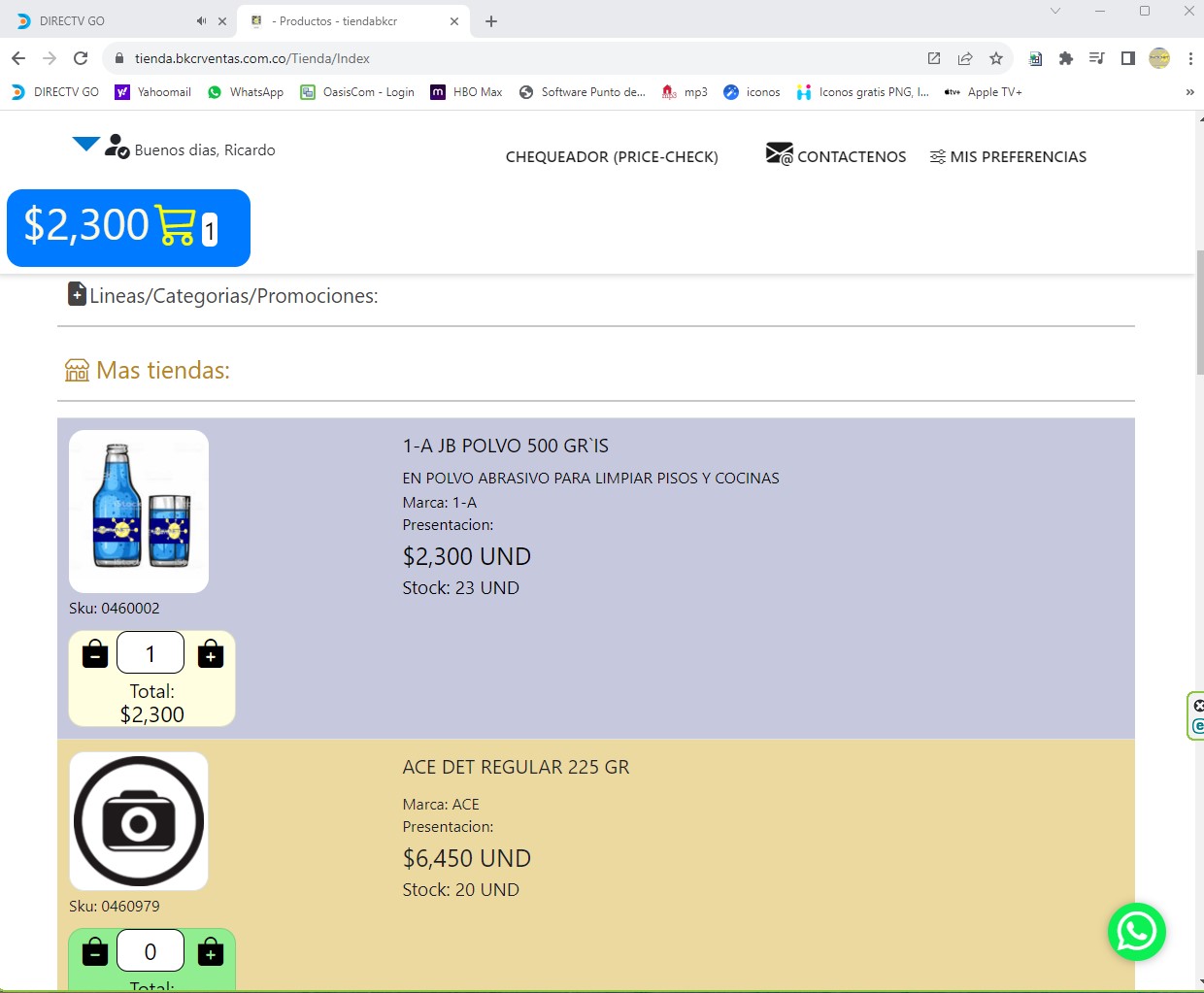Open the Apple TV+ bookmark
Viewport: 1204px width, 993px height.
click(984, 92)
